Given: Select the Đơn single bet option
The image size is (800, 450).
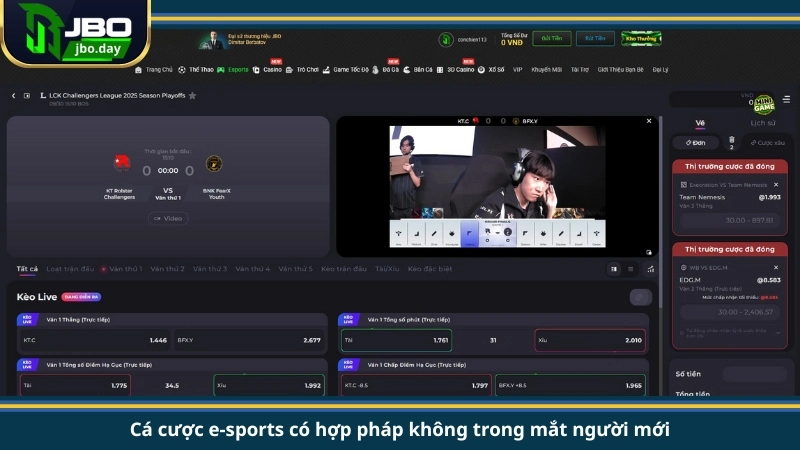Looking at the screenshot, I should pyautogui.click(x=695, y=143).
